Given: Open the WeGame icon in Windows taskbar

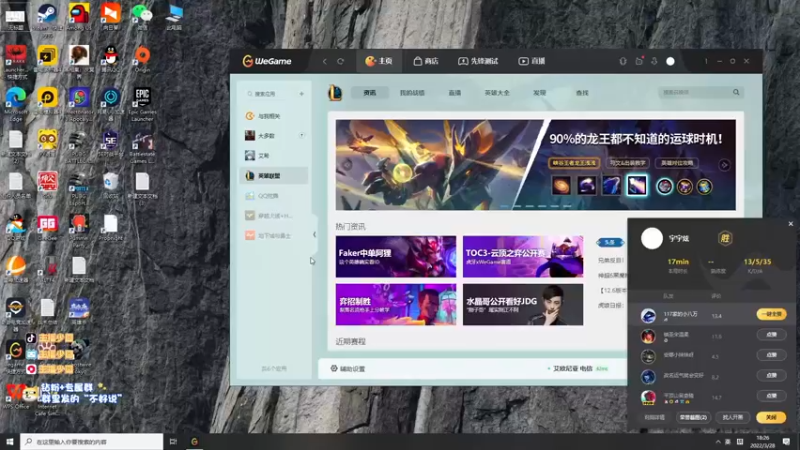Looking at the screenshot, I should (x=194, y=442).
